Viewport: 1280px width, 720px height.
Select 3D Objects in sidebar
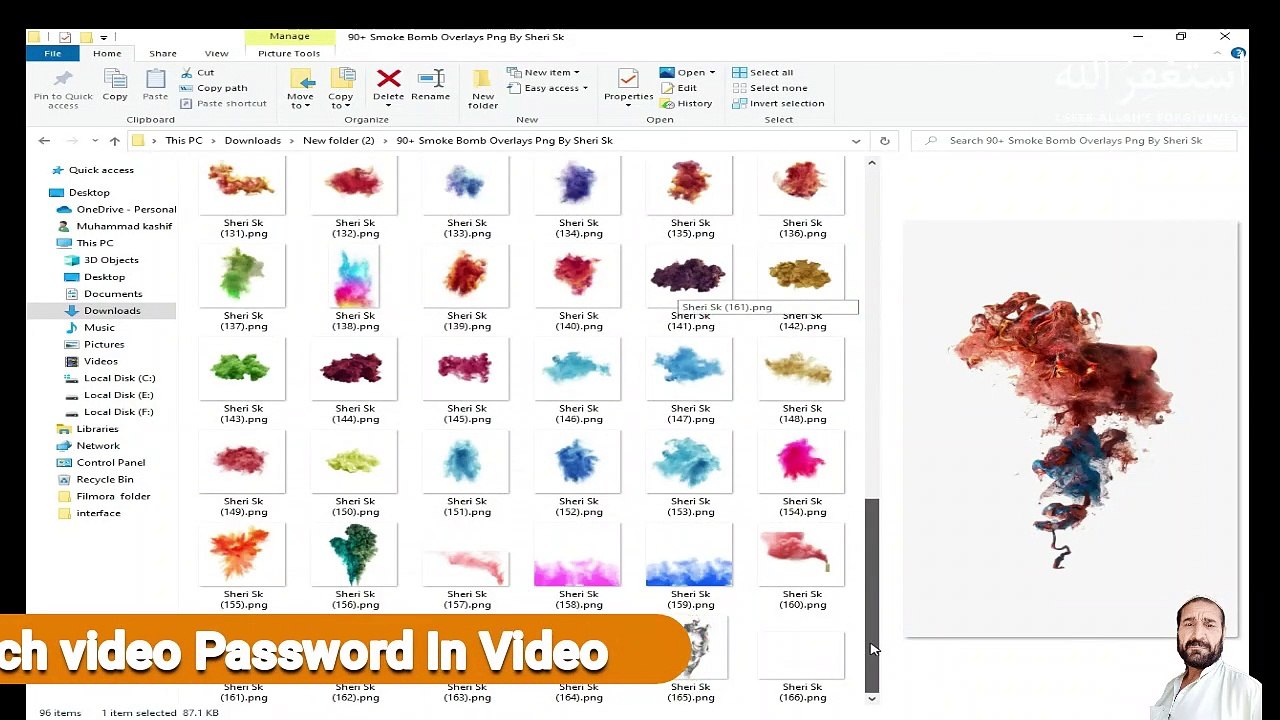[x=111, y=260]
